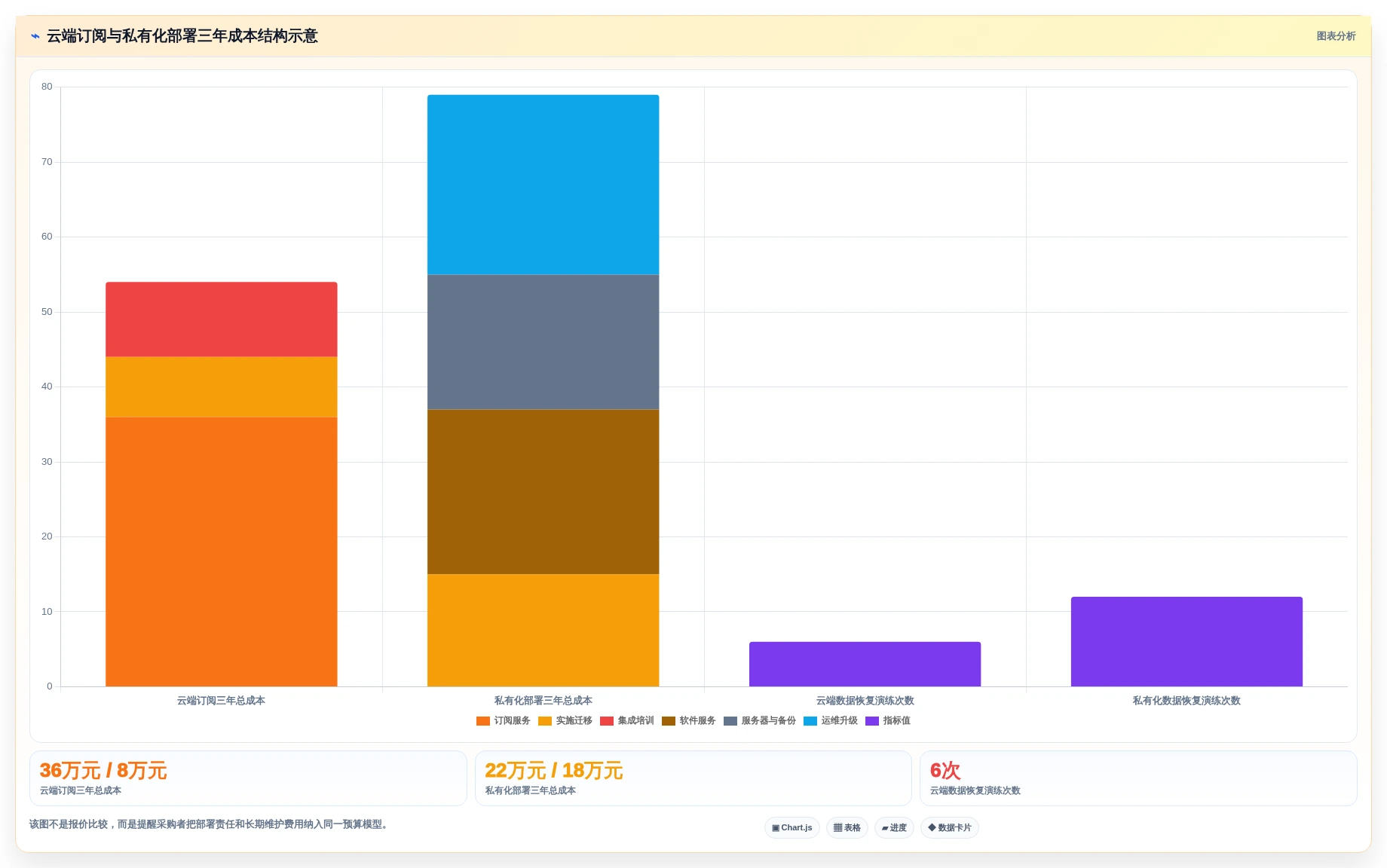Open the 6次 data card
This screenshot has width=1387, height=868.
click(x=1138, y=778)
